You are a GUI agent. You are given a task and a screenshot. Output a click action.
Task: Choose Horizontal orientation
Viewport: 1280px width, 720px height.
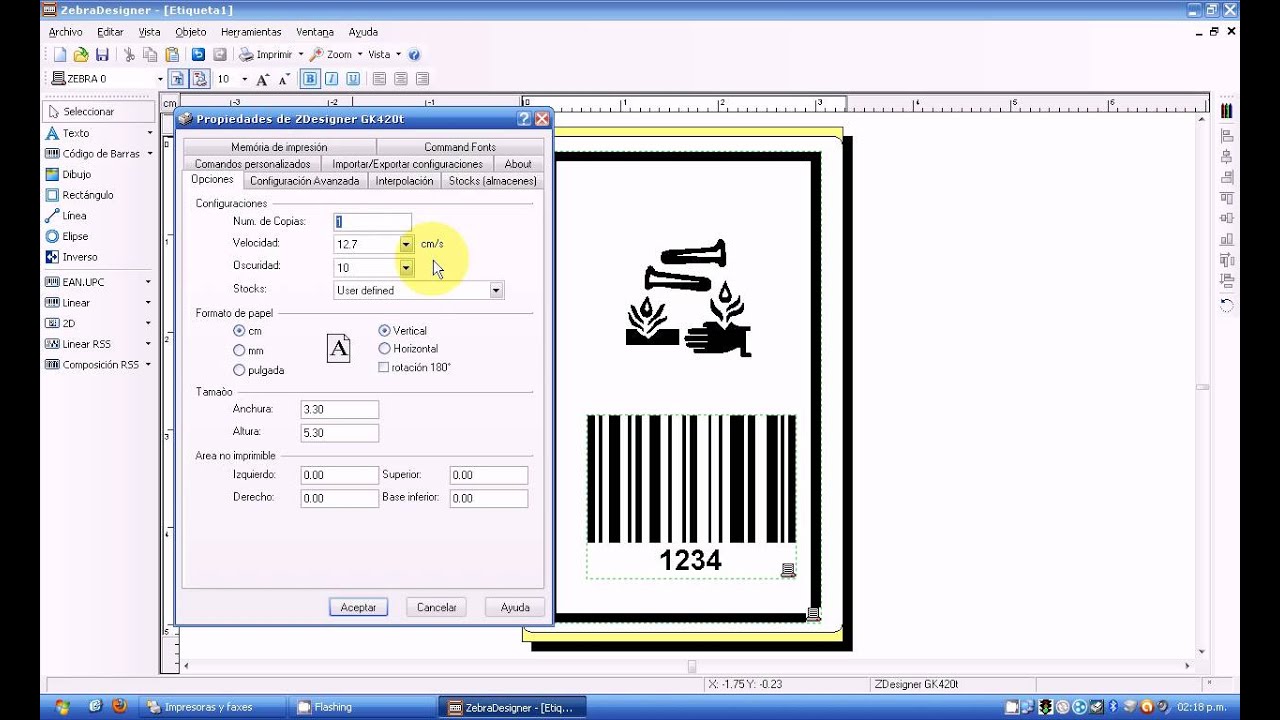384,349
